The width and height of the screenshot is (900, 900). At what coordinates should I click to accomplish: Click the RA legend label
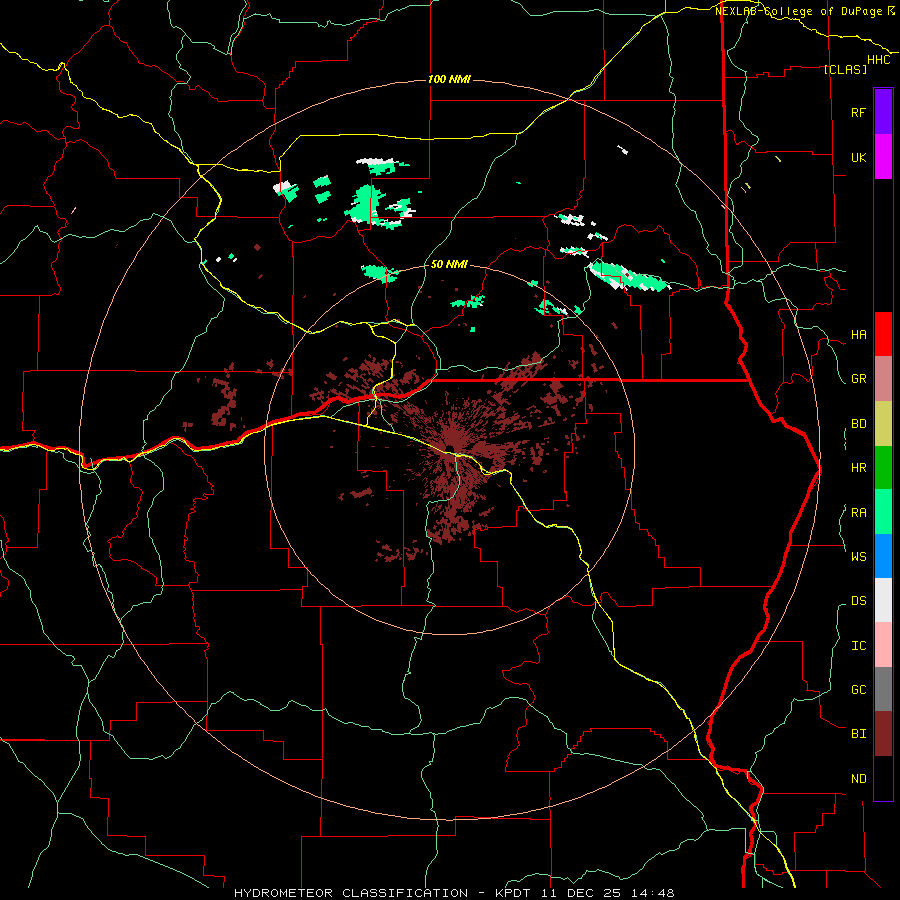click(x=858, y=513)
